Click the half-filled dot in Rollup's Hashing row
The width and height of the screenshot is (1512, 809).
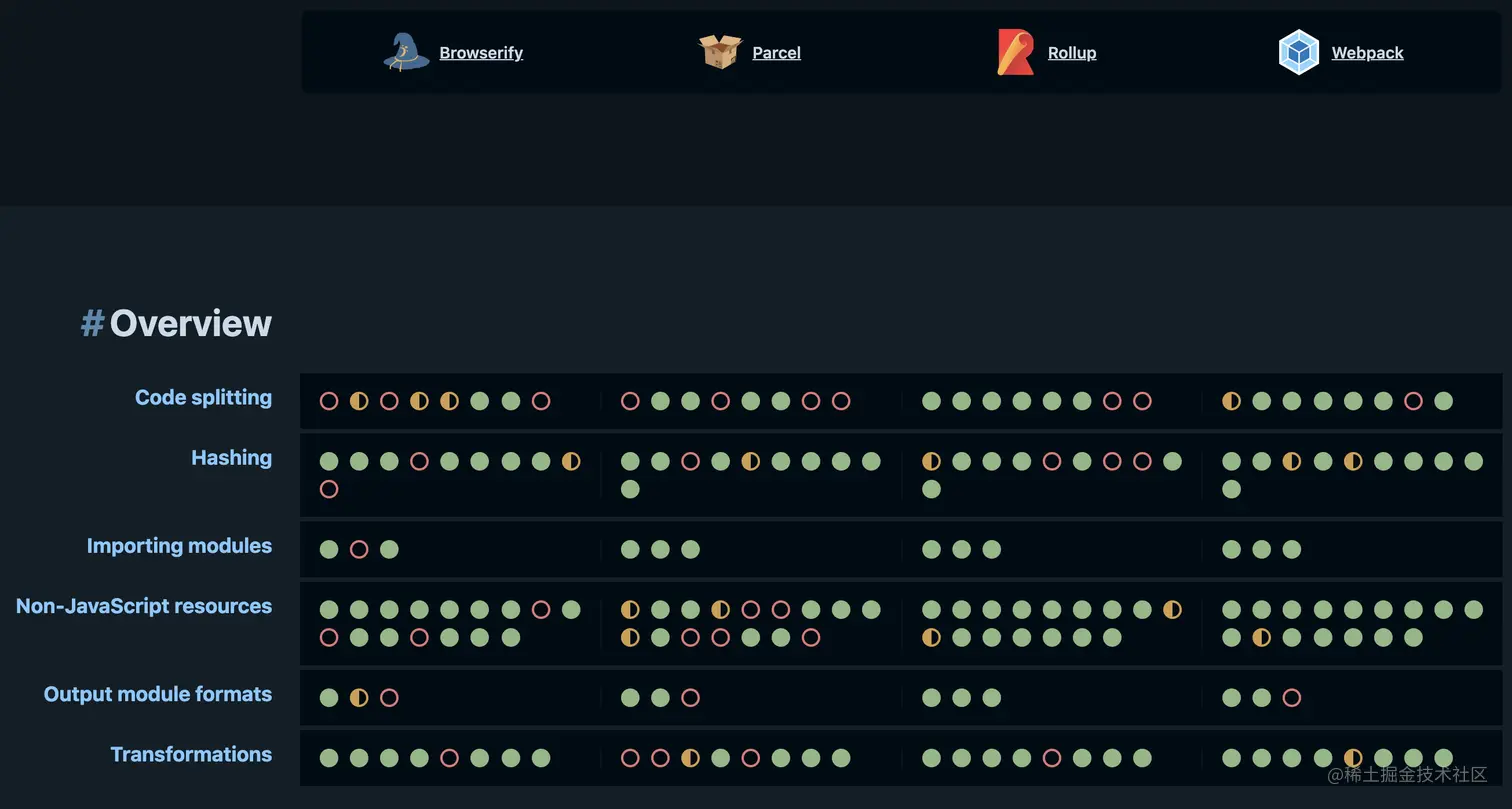click(x=931, y=461)
